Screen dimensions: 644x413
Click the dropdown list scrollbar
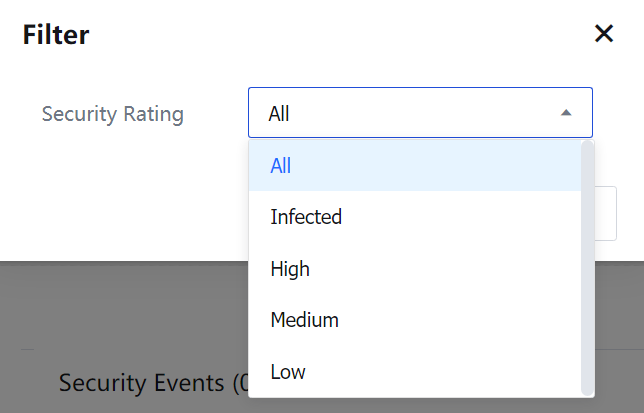(x=587, y=267)
